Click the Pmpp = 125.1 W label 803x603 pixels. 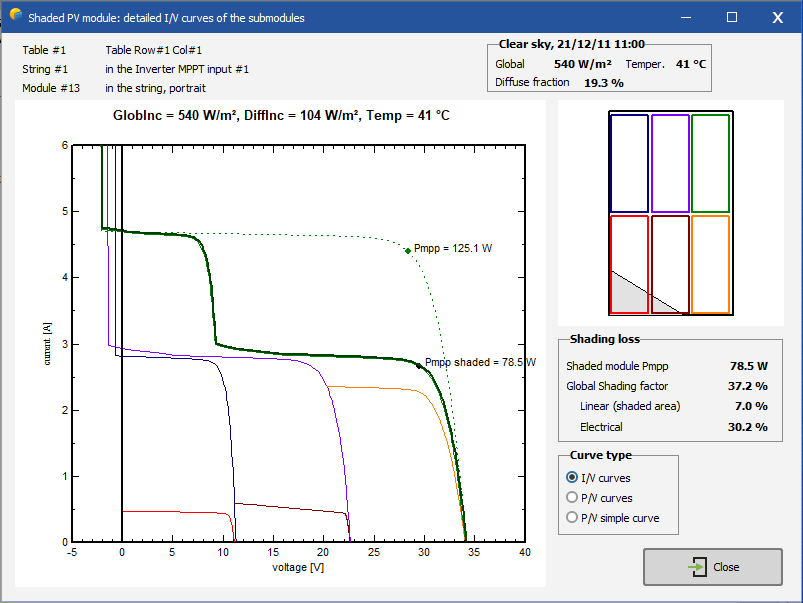pyautogui.click(x=453, y=248)
